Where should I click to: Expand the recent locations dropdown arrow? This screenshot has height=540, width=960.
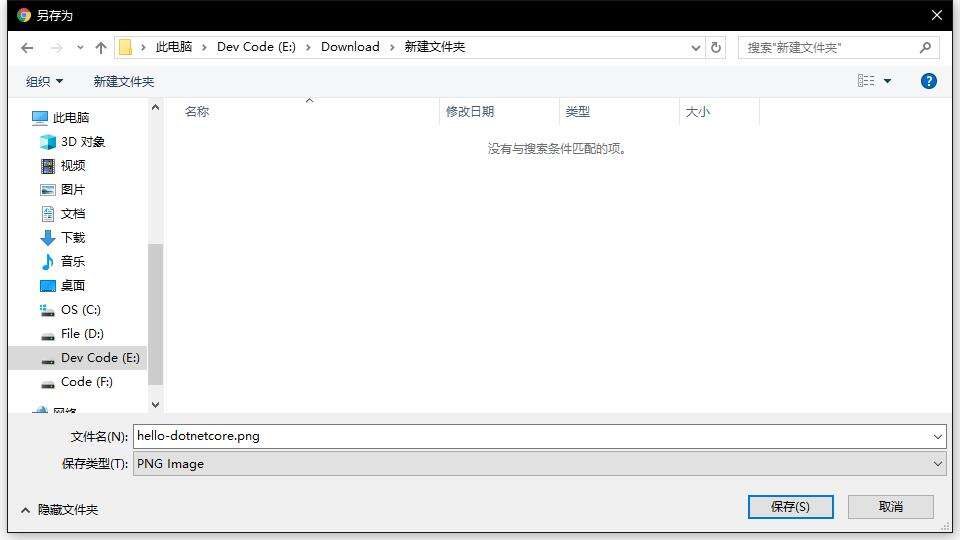pyautogui.click(x=80, y=48)
